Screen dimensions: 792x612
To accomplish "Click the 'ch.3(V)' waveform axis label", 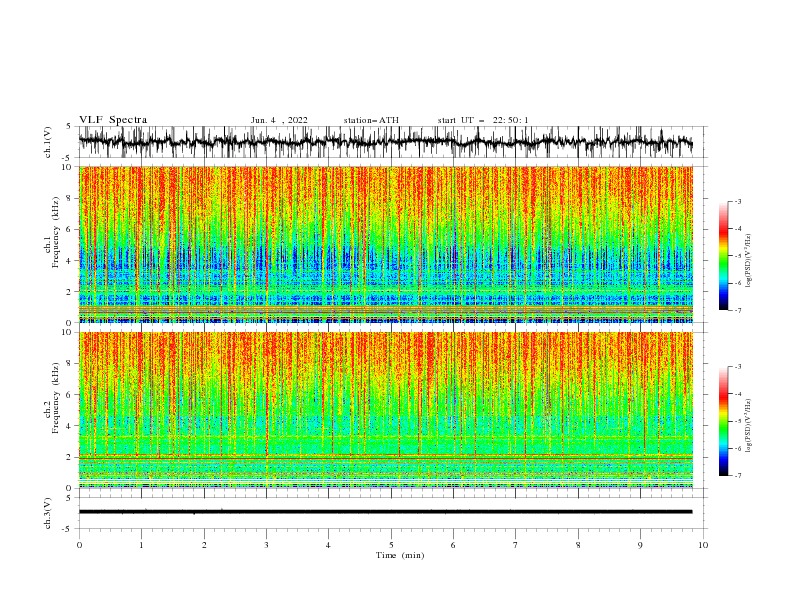I will tap(48, 513).
